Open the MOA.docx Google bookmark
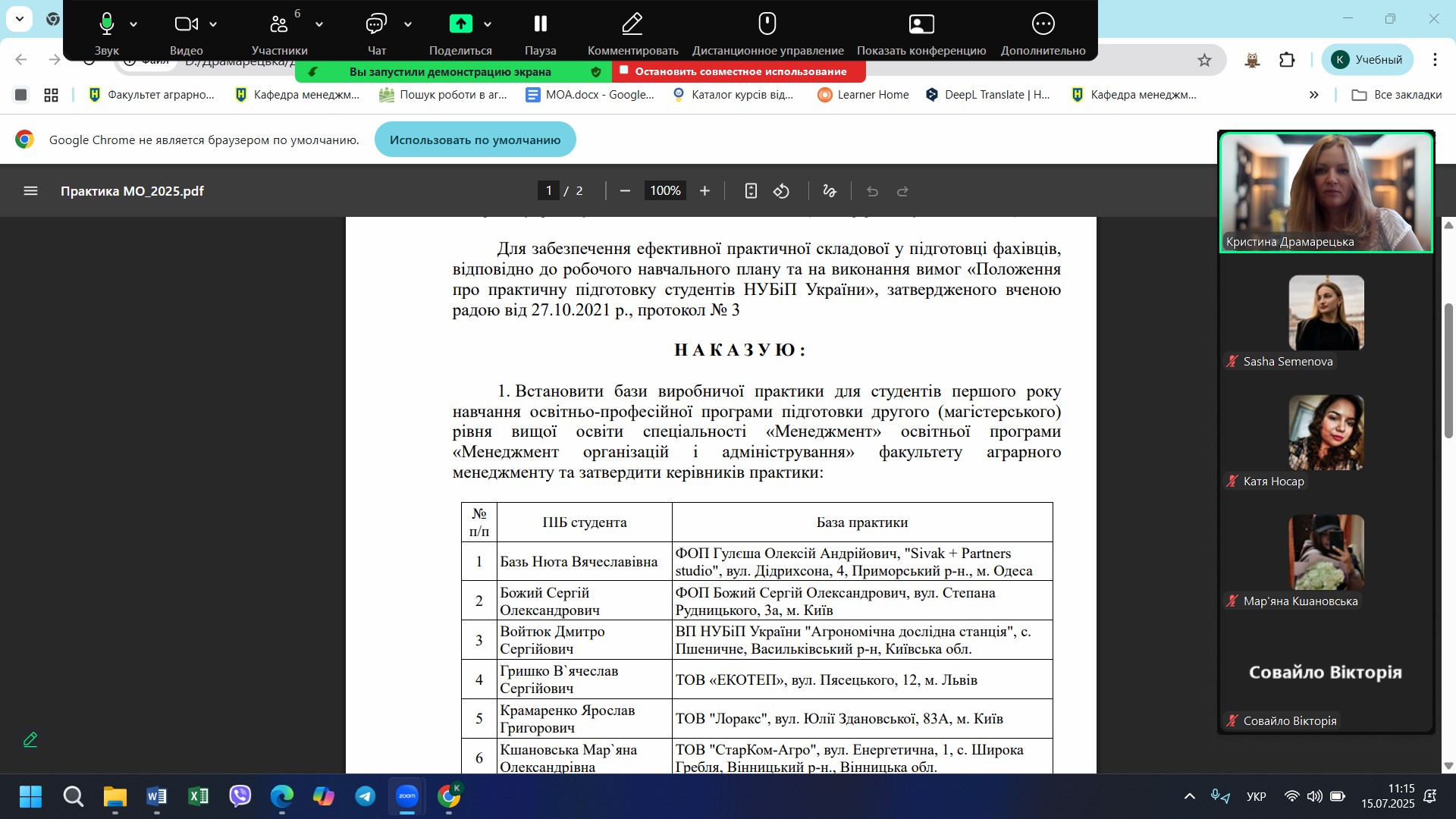This screenshot has width=1456, height=819. coord(590,95)
